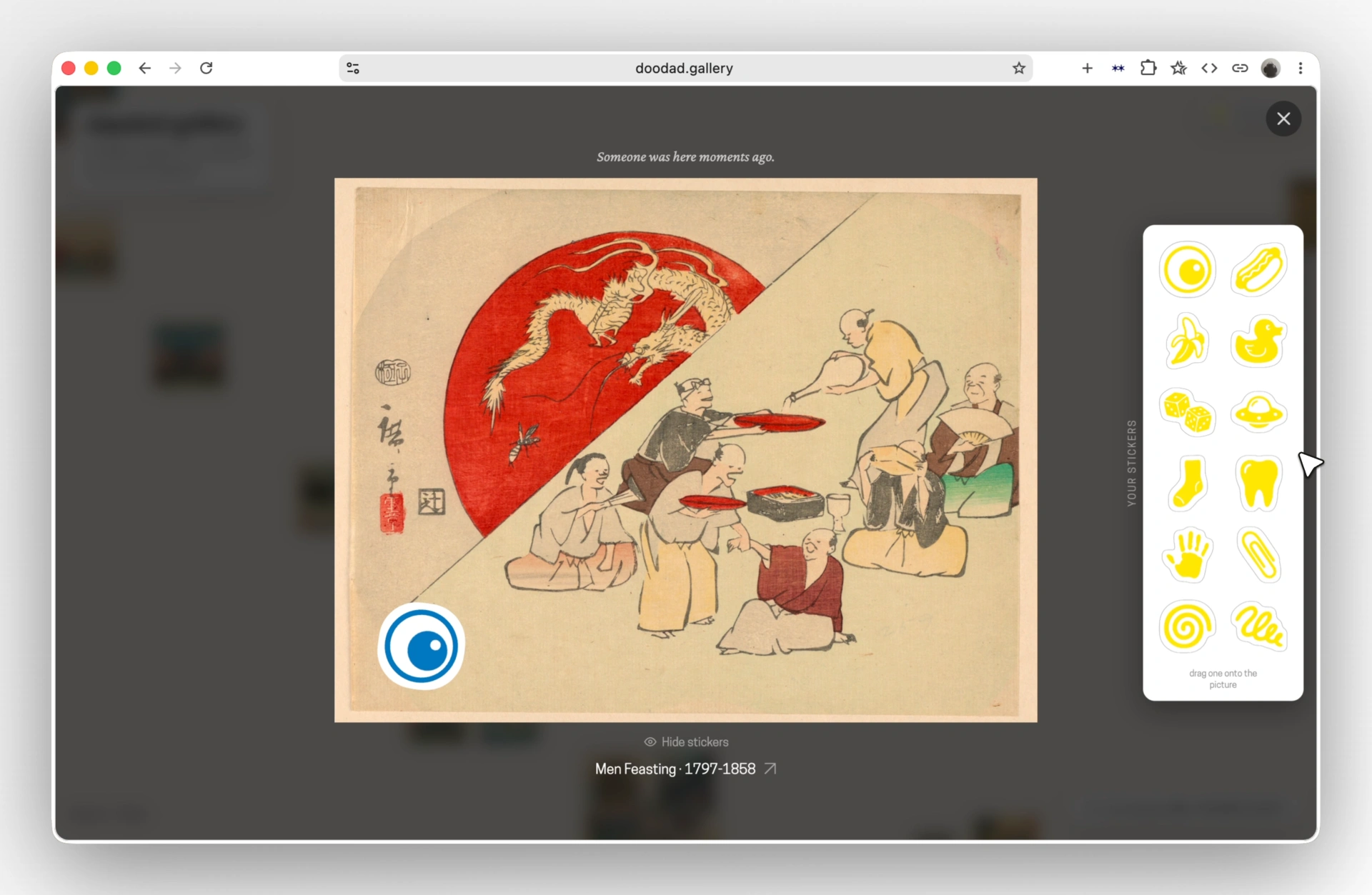Viewport: 1372px width, 895px height.
Task: Select the yellow eye sticker
Action: 1187,270
